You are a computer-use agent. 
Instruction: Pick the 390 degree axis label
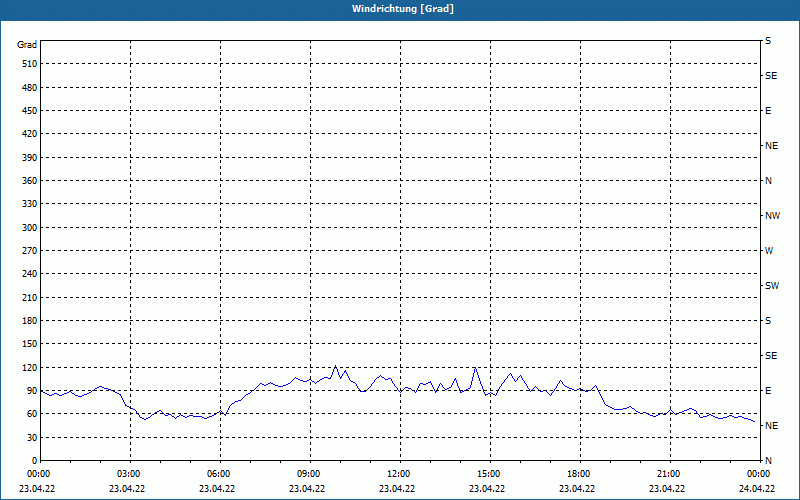30,157
